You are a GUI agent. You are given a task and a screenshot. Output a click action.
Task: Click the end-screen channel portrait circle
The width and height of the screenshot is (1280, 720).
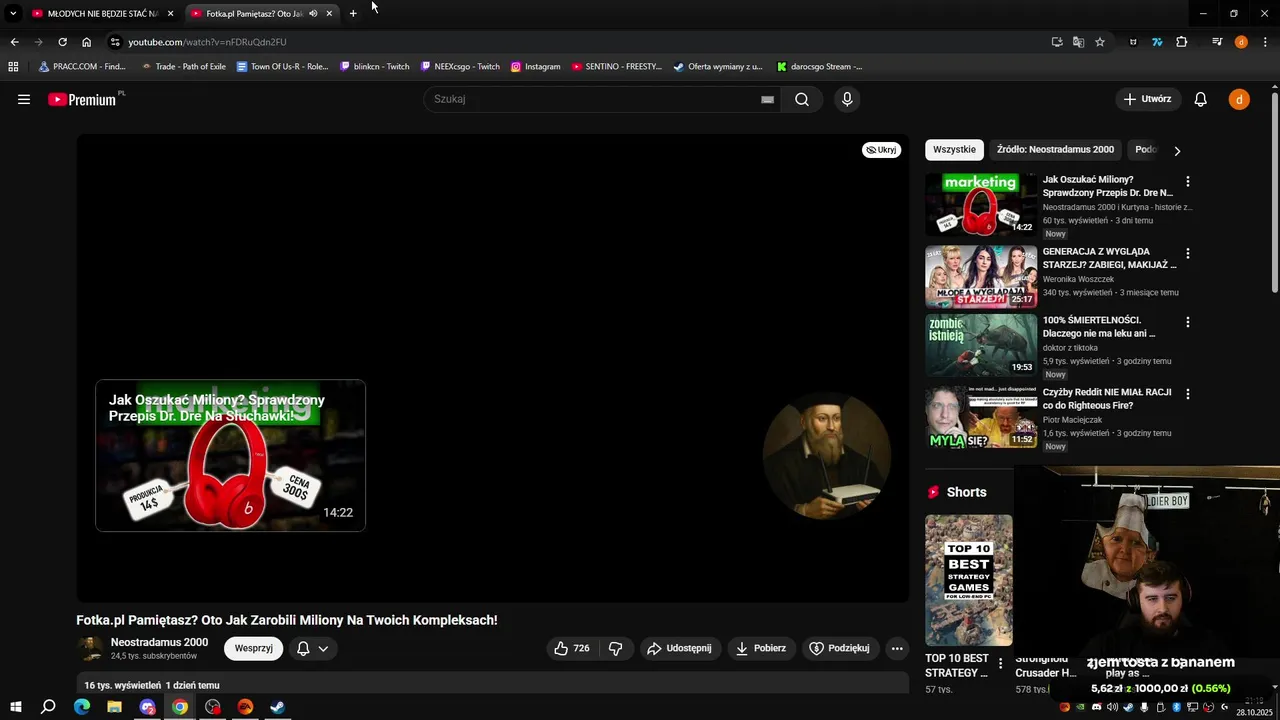(x=826, y=456)
